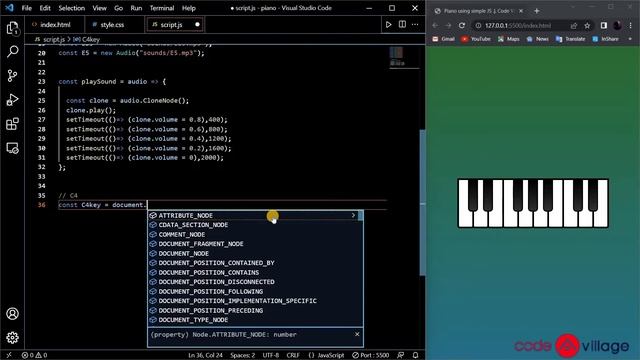Screen dimensions: 640x360
Task: Open the YouTube bookmark
Action: 476,39
